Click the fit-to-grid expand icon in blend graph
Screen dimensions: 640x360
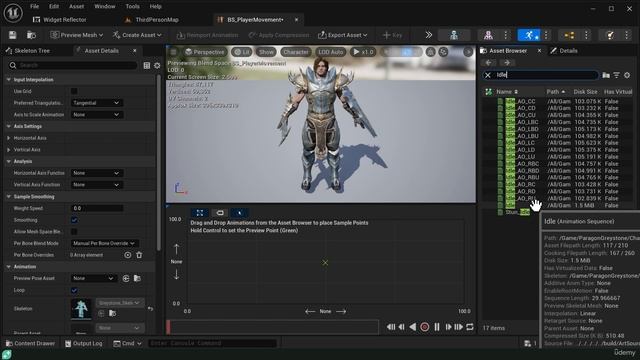[200, 213]
